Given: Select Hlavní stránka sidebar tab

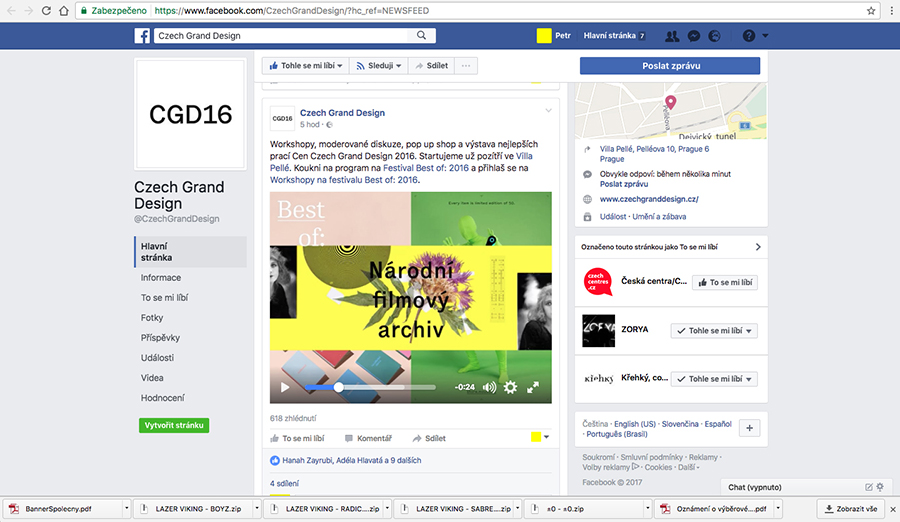Looking at the screenshot, I should pos(191,252).
